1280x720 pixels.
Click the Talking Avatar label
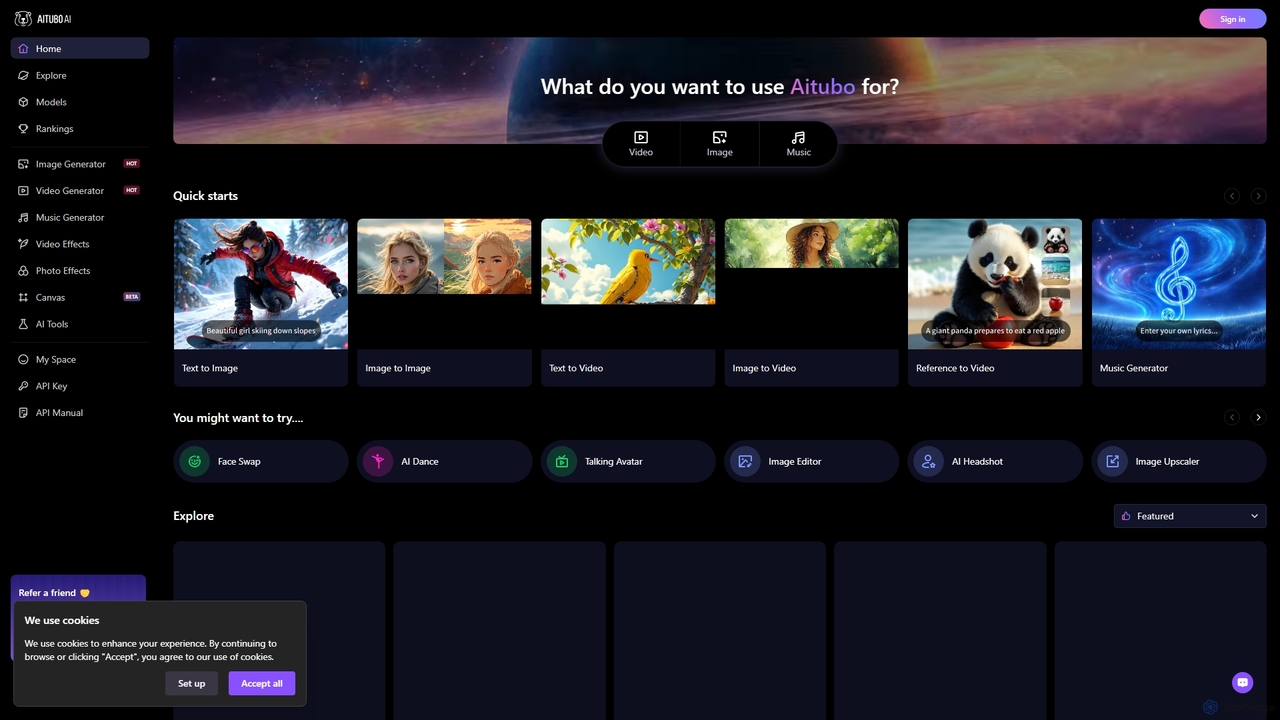pyautogui.click(x=614, y=462)
